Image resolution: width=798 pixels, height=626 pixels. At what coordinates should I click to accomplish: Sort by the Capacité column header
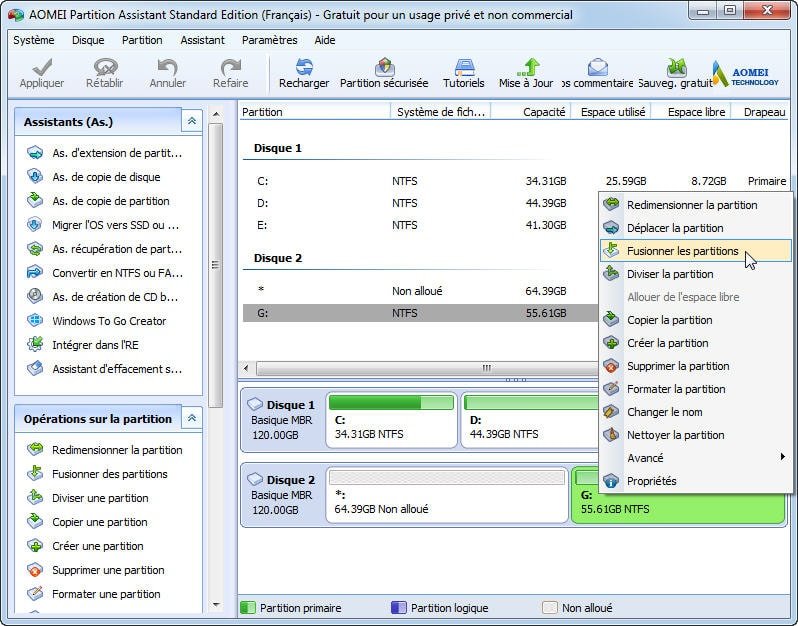(x=531, y=111)
